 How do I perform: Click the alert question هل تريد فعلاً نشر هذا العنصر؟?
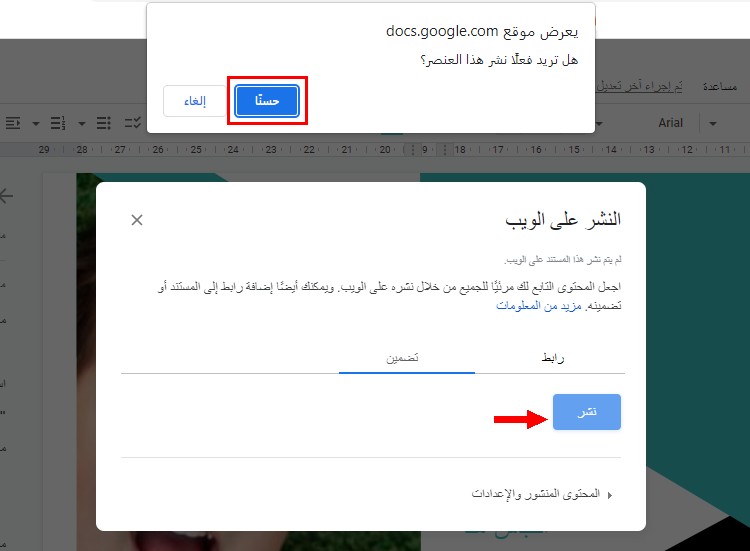pyautogui.click(x=499, y=60)
